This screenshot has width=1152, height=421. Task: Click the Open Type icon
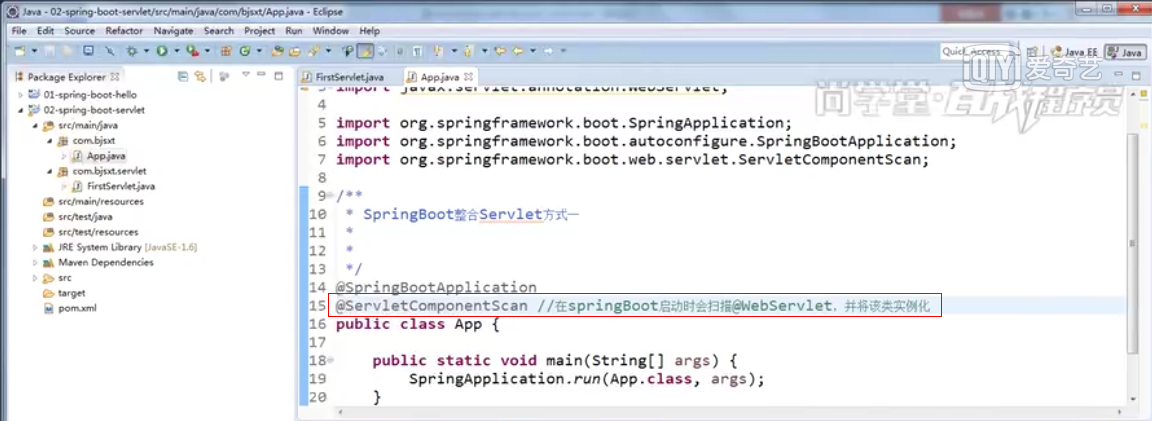point(277,51)
